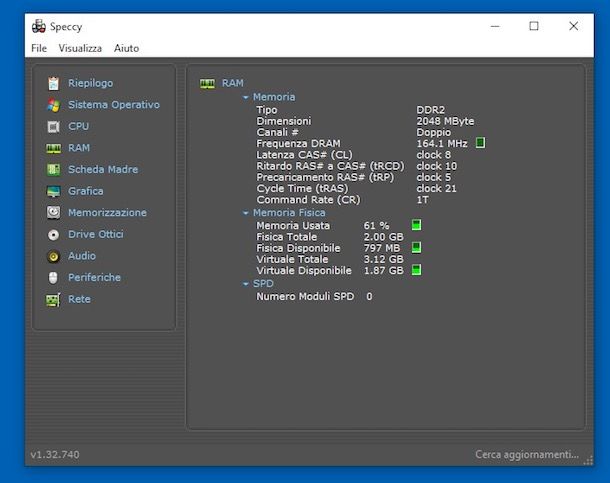Click green indicator next to Virtuale Disponibile
The height and width of the screenshot is (483, 610).
pos(416,270)
